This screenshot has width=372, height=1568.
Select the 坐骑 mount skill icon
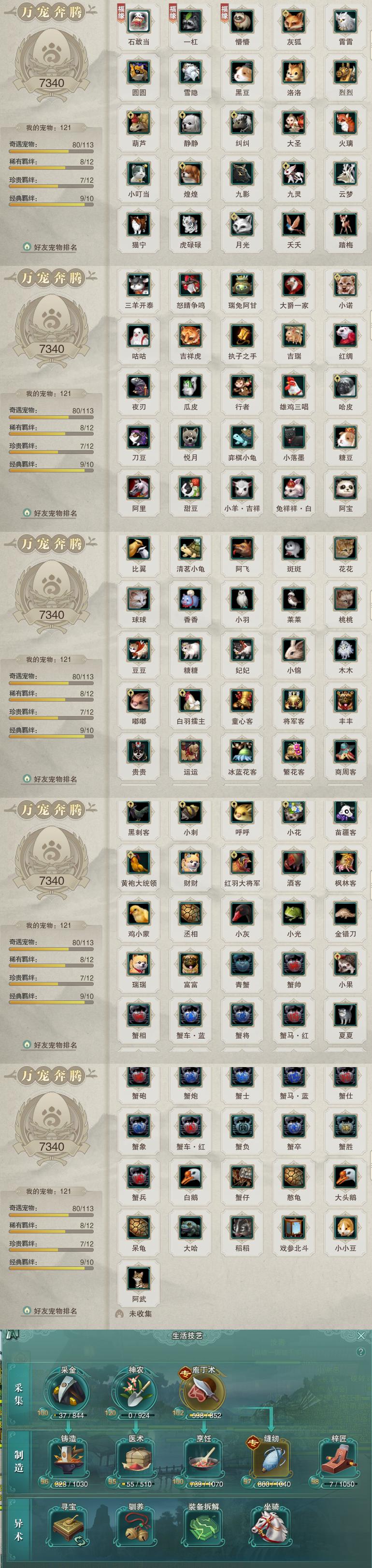pyautogui.click(x=271, y=1528)
